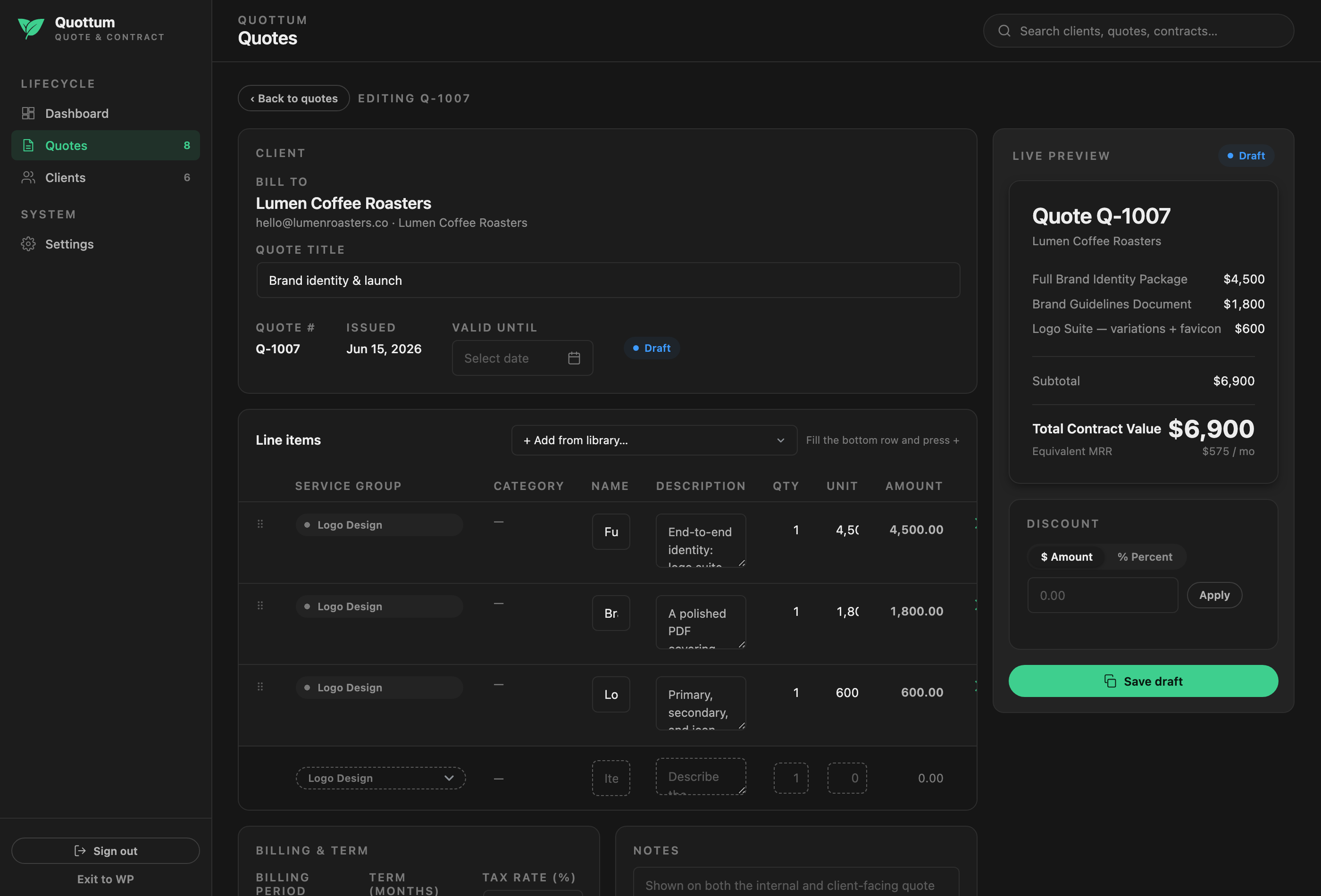Viewport: 1321px width, 896px height.
Task: Click the Lumen Coffee Roasters client heading
Action: [x=343, y=203]
